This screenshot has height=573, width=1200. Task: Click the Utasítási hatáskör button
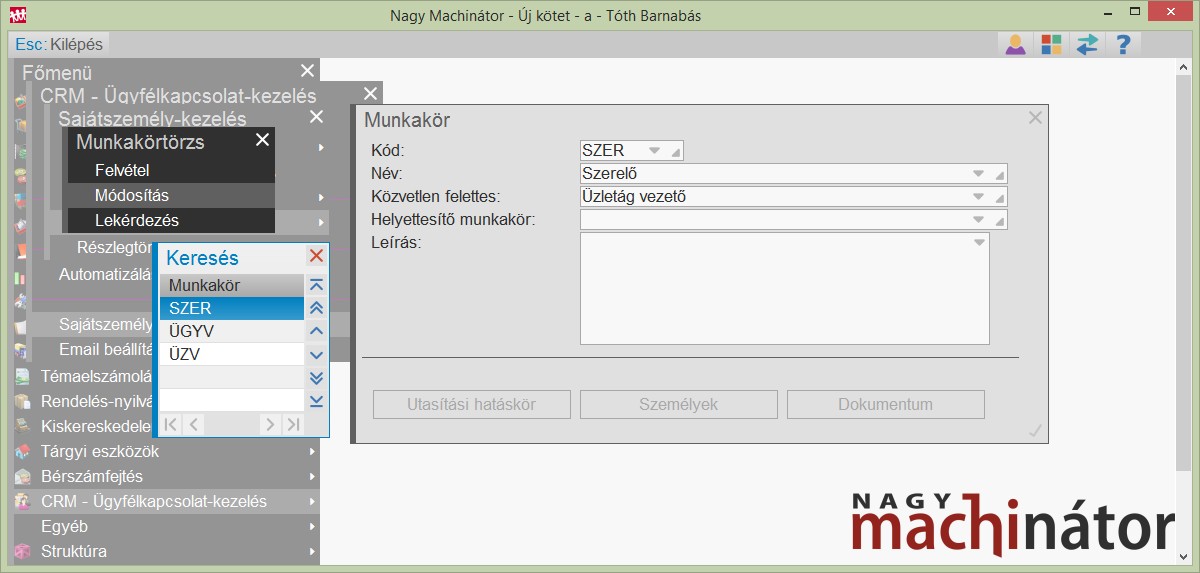coord(472,405)
